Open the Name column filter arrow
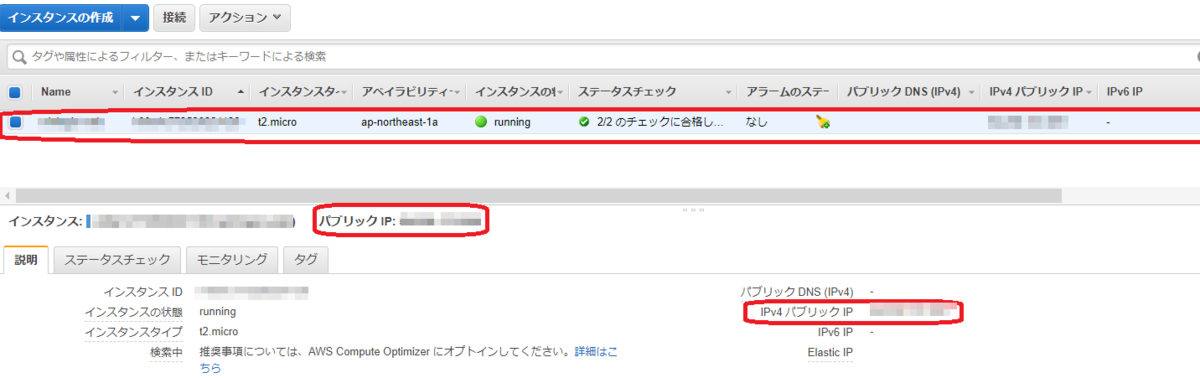 tap(116, 92)
